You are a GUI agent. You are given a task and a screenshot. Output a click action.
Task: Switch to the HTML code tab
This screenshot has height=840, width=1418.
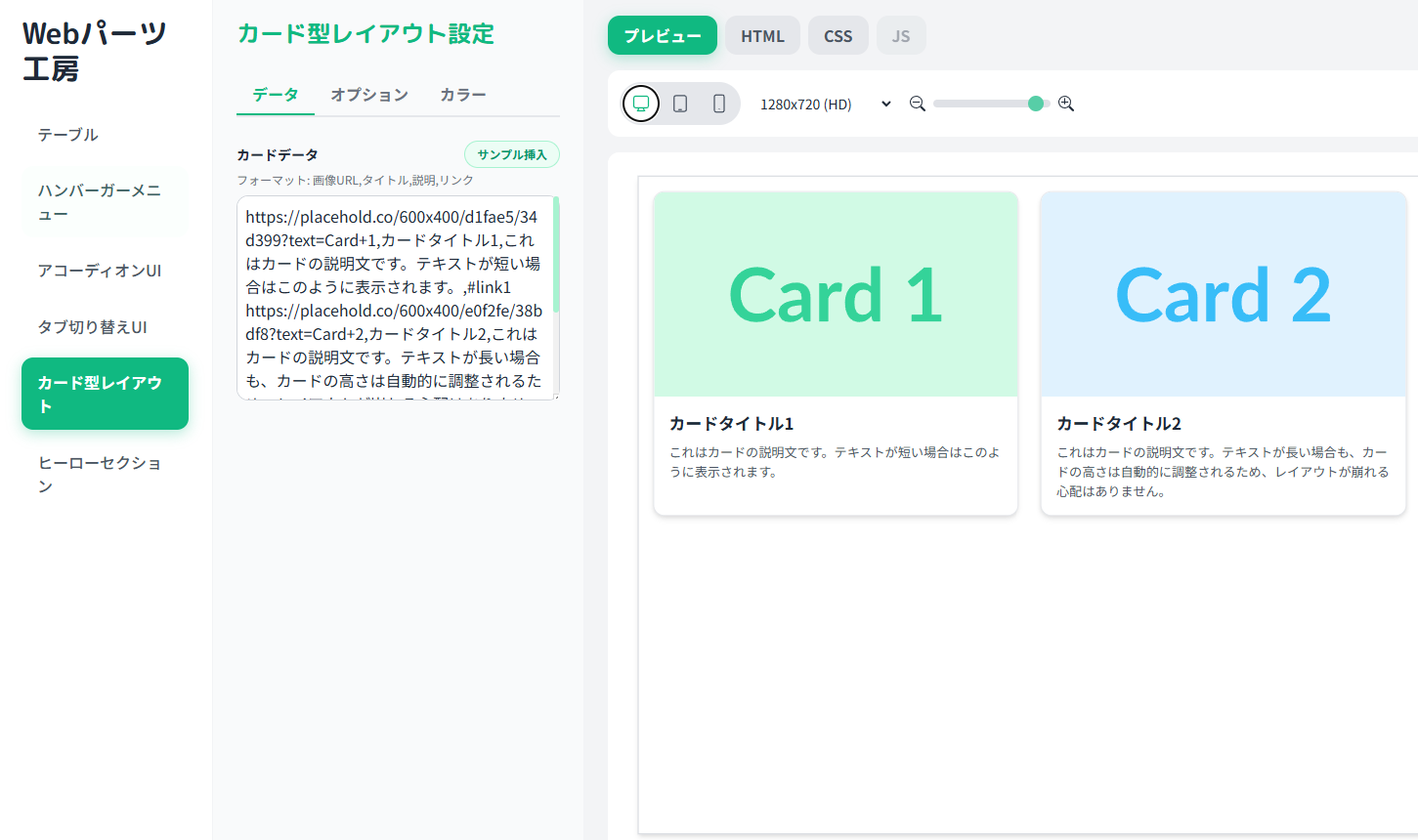coord(762,36)
